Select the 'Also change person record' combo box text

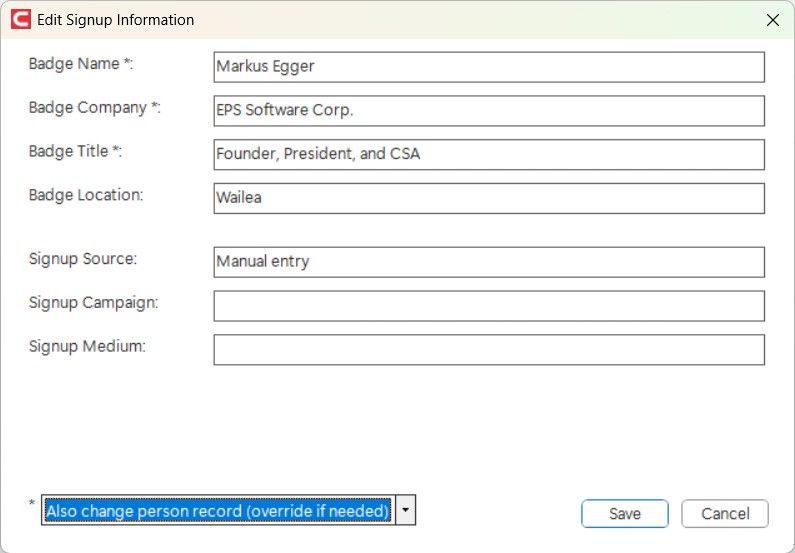[x=218, y=510]
